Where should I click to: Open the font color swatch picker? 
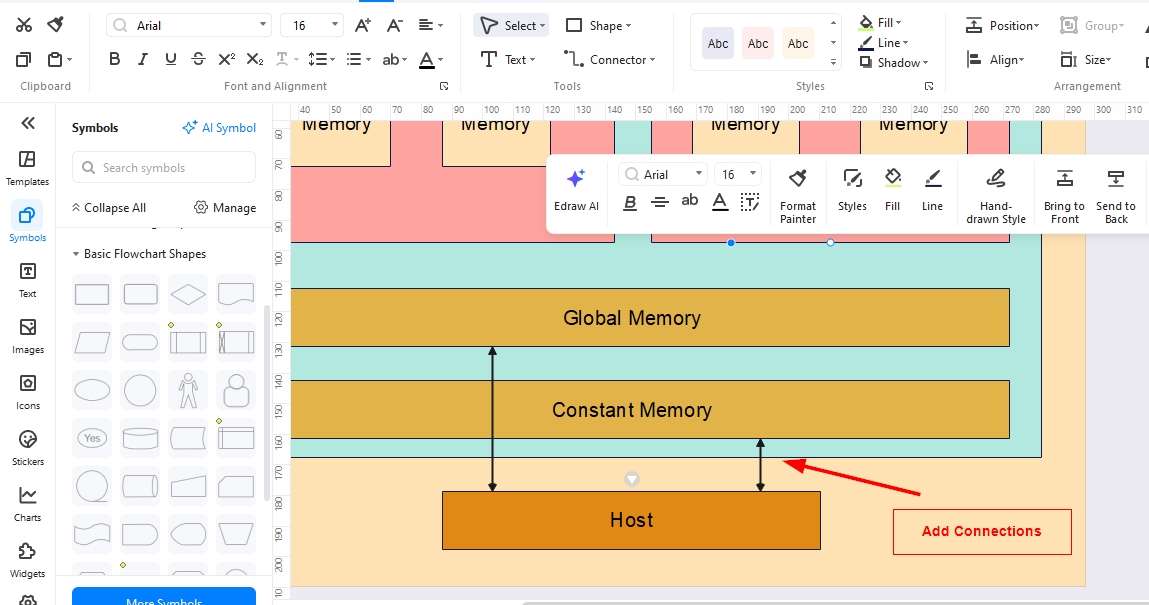point(430,59)
